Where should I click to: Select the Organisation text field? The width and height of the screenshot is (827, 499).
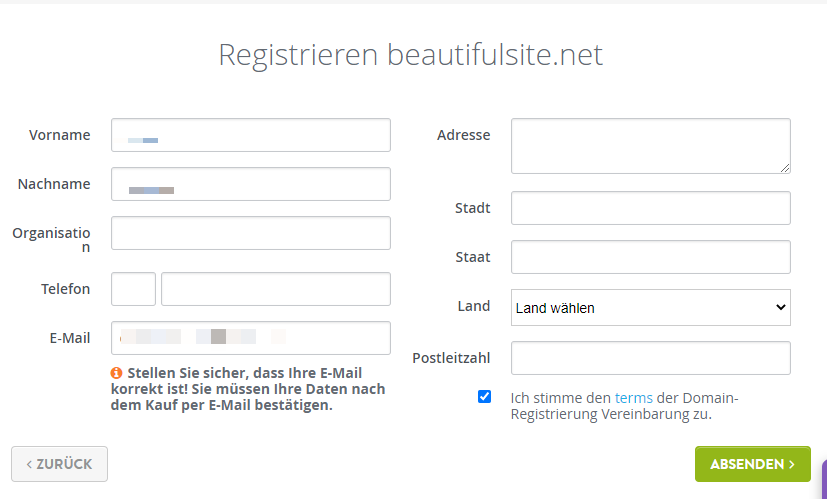pyautogui.click(x=251, y=233)
